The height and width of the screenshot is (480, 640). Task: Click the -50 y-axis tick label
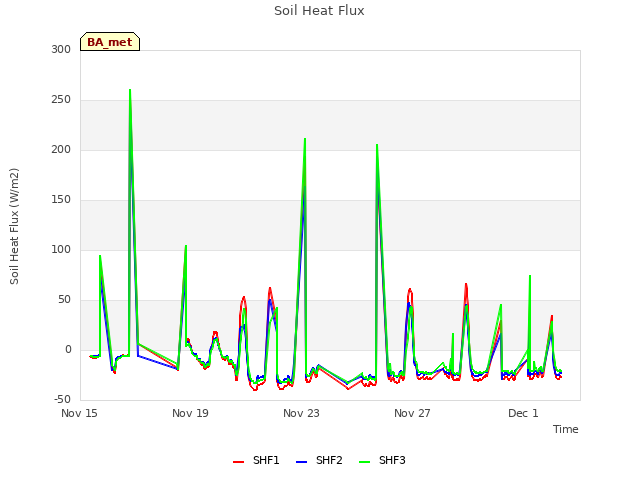[62, 400]
